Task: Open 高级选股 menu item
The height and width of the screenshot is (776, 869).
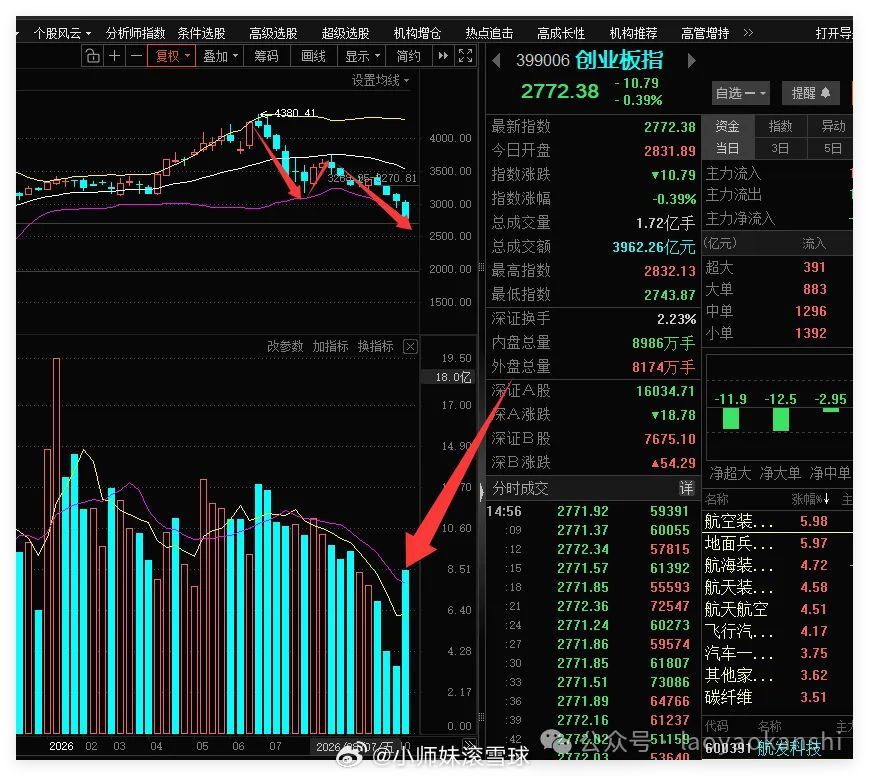Action: coord(273,33)
